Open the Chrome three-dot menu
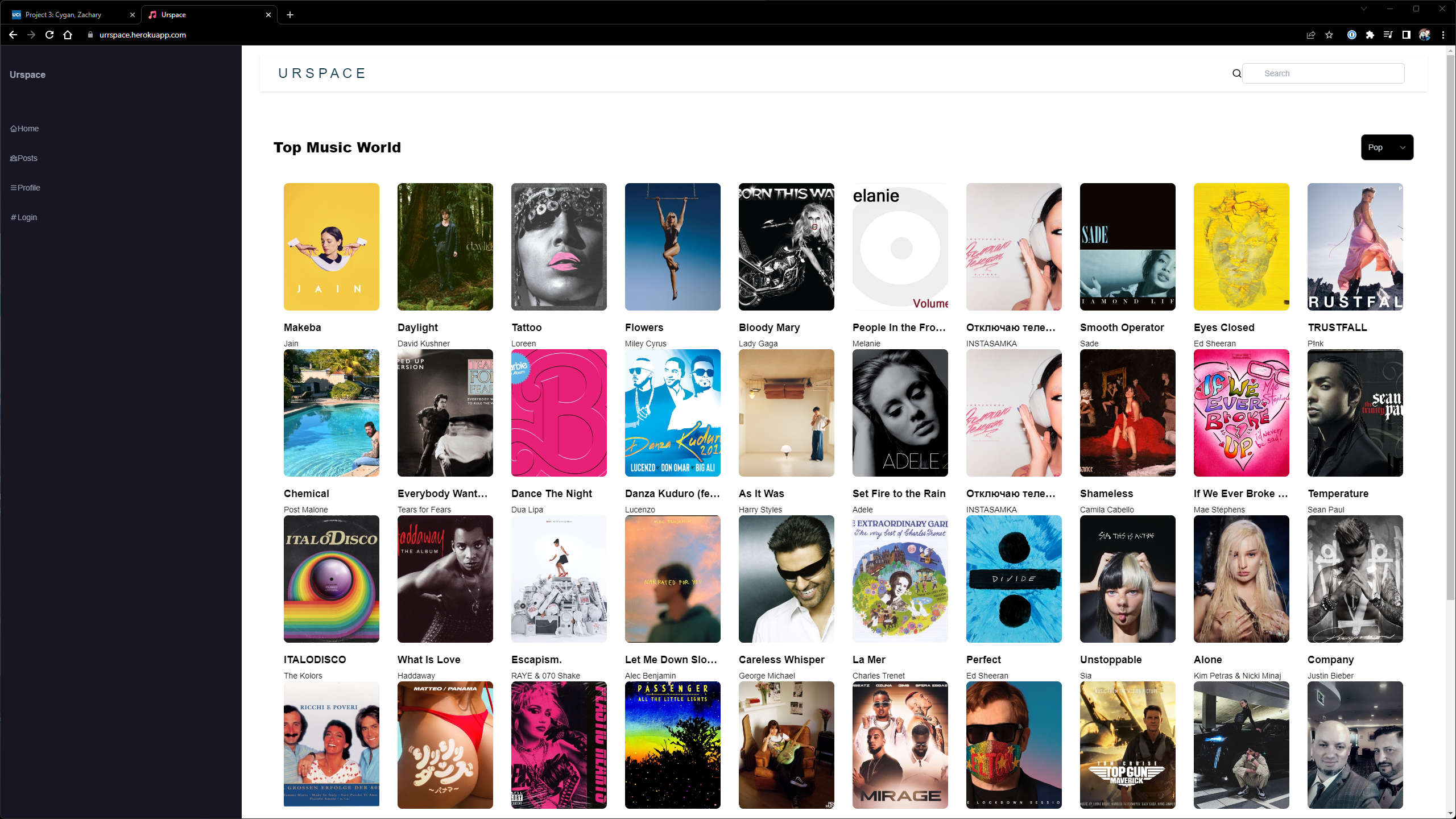 tap(1443, 35)
